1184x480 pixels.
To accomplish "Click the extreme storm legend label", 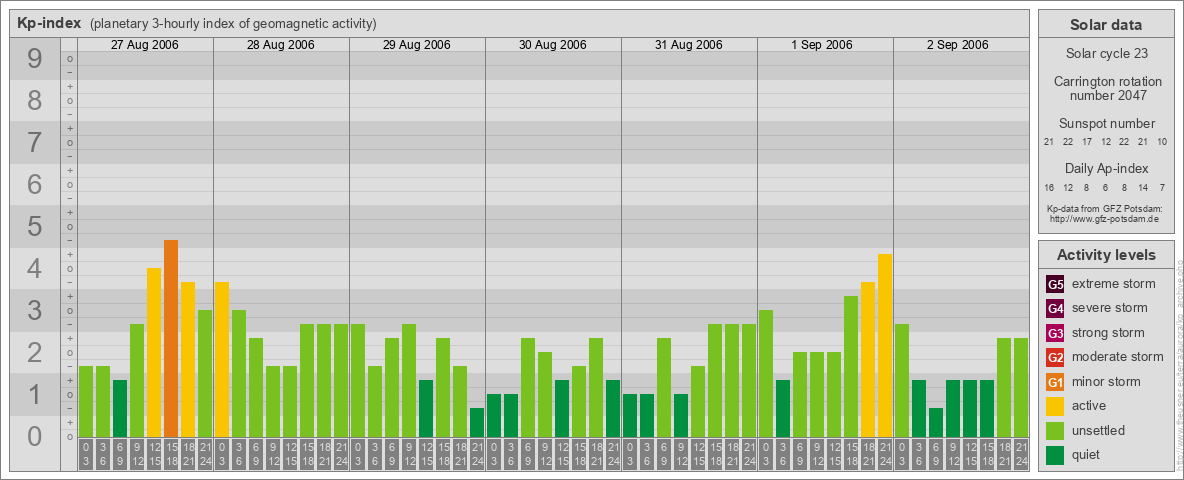I will coord(1114,284).
